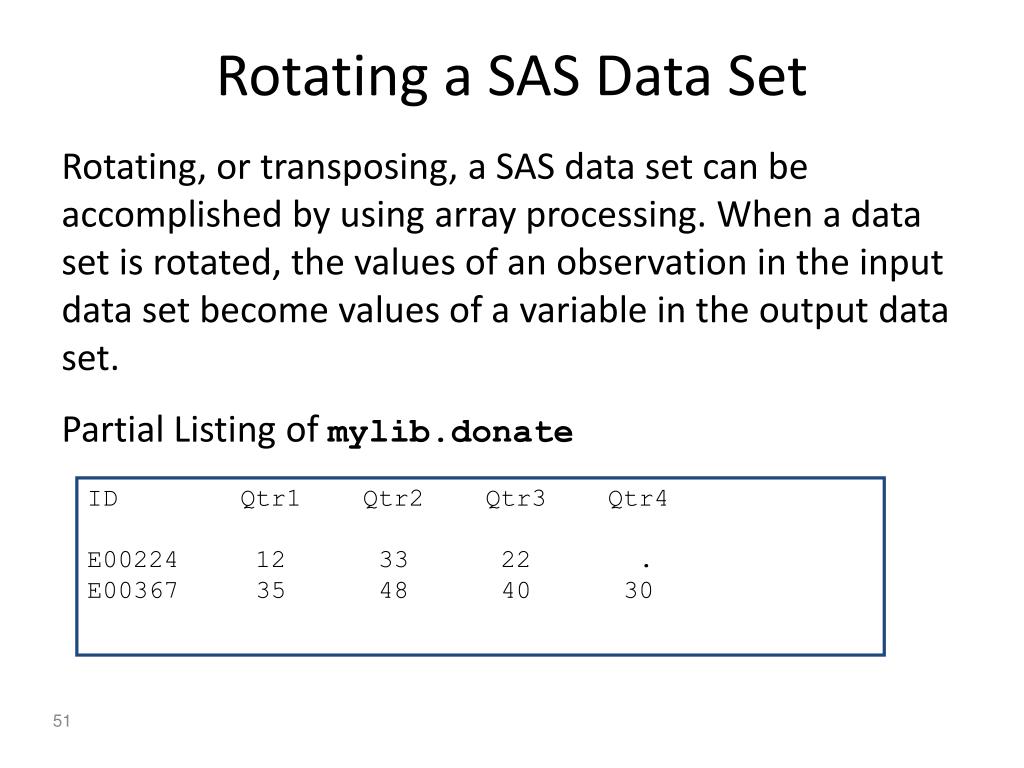Click the Qtr3 value 40
The width and height of the screenshot is (1024, 768).
point(516,590)
